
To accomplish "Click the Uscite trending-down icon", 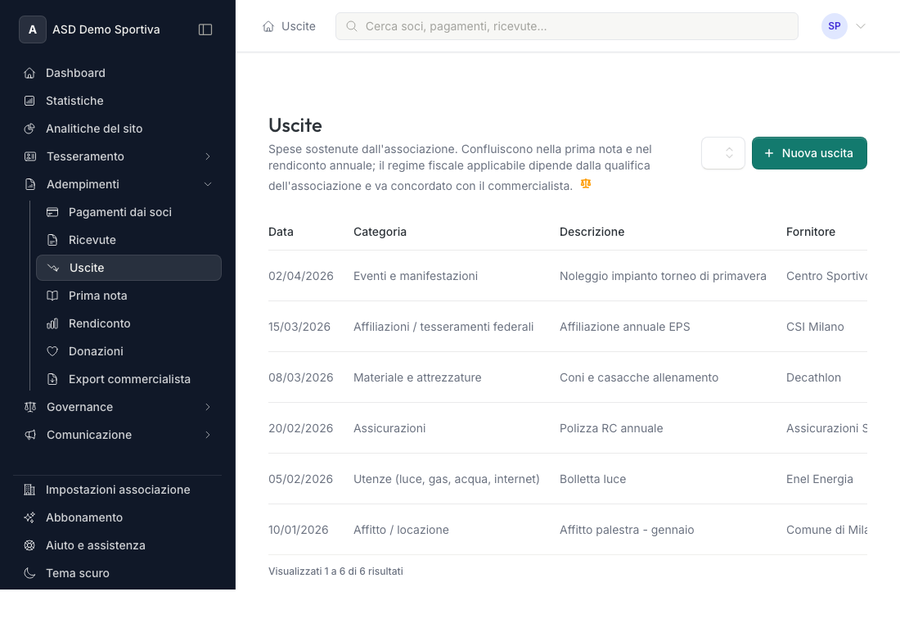I will point(53,268).
